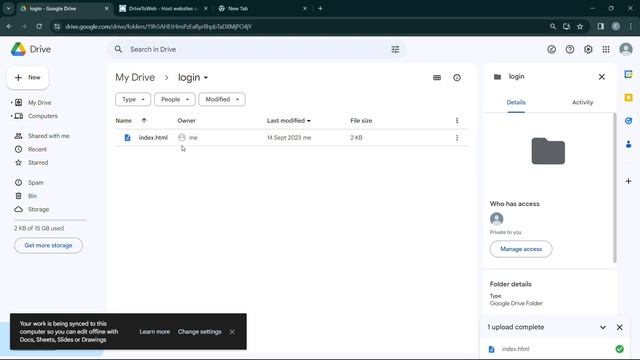640x360 pixels.
Task: Open Chrome three-dot menu
Action: tap(631, 27)
